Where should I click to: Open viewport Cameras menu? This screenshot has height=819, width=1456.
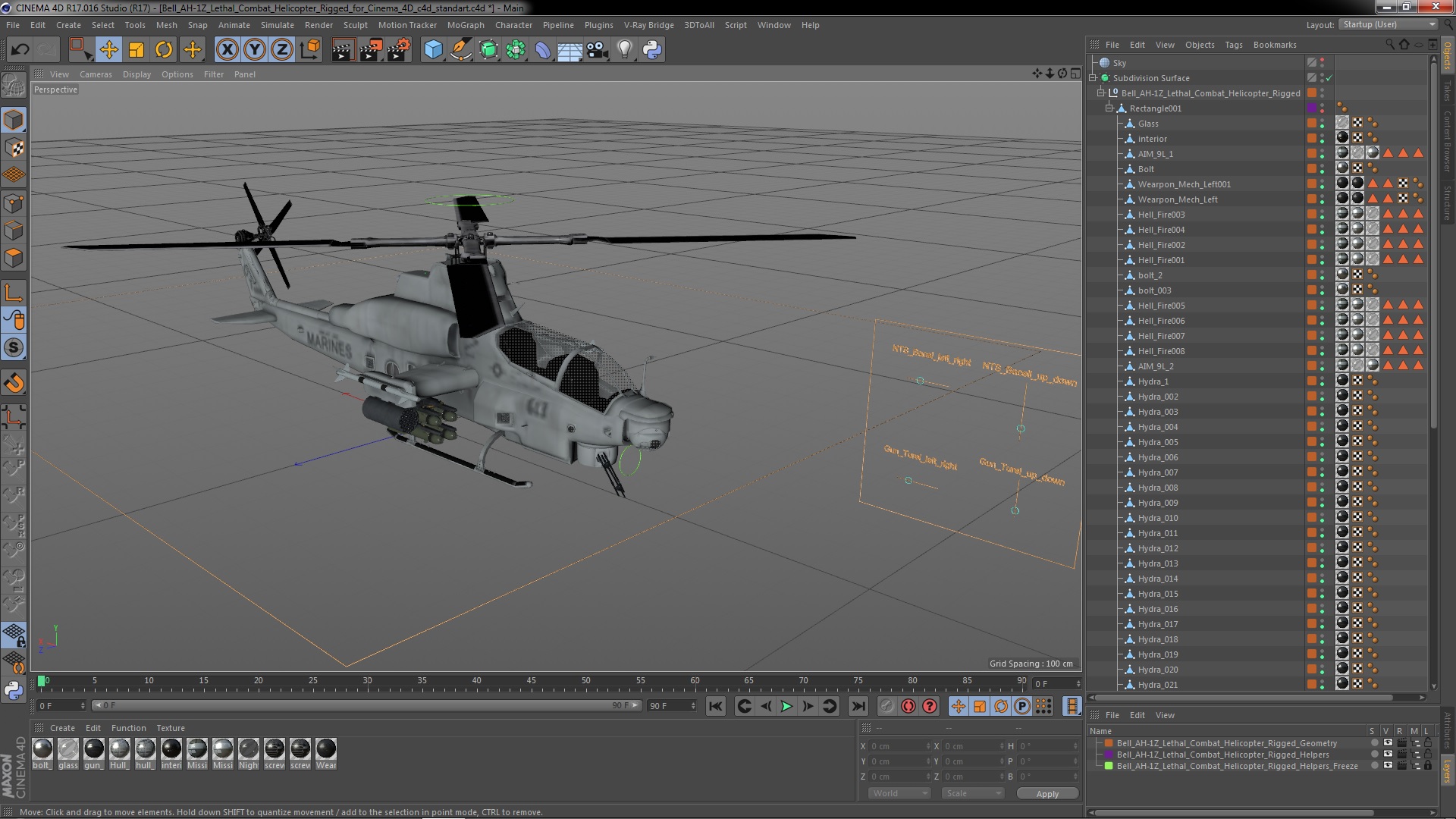click(x=96, y=74)
